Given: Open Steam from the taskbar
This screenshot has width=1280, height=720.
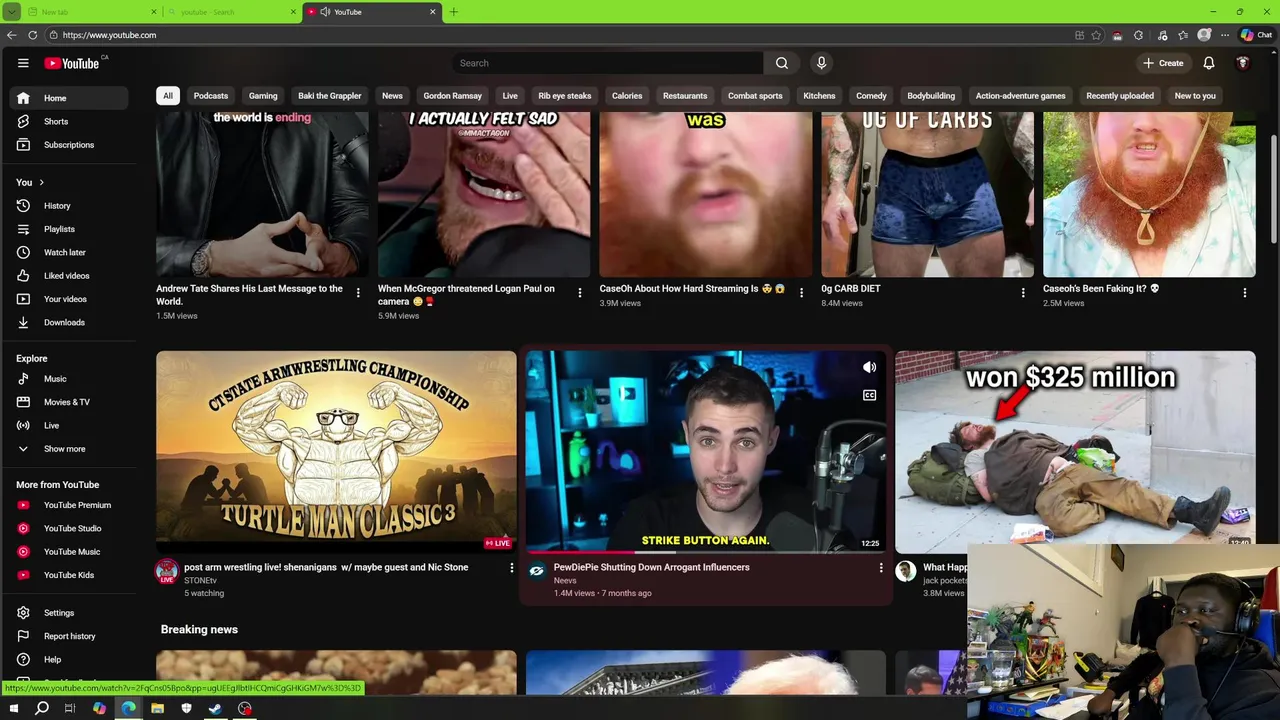Looking at the screenshot, I should click(x=215, y=708).
